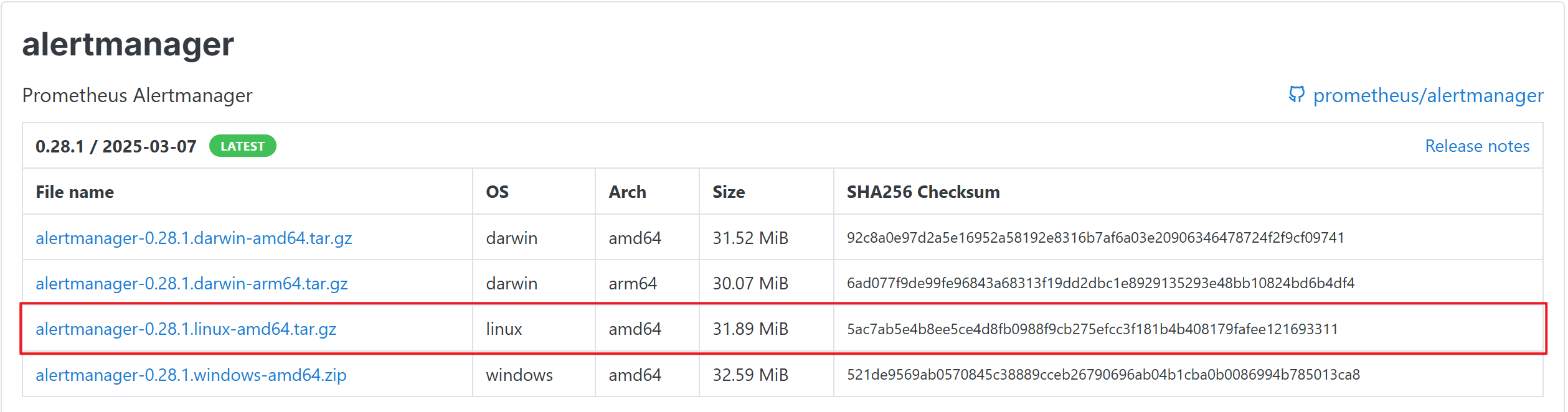Click the OS column header
Viewport: 1568px width, 412px height.
tap(497, 192)
